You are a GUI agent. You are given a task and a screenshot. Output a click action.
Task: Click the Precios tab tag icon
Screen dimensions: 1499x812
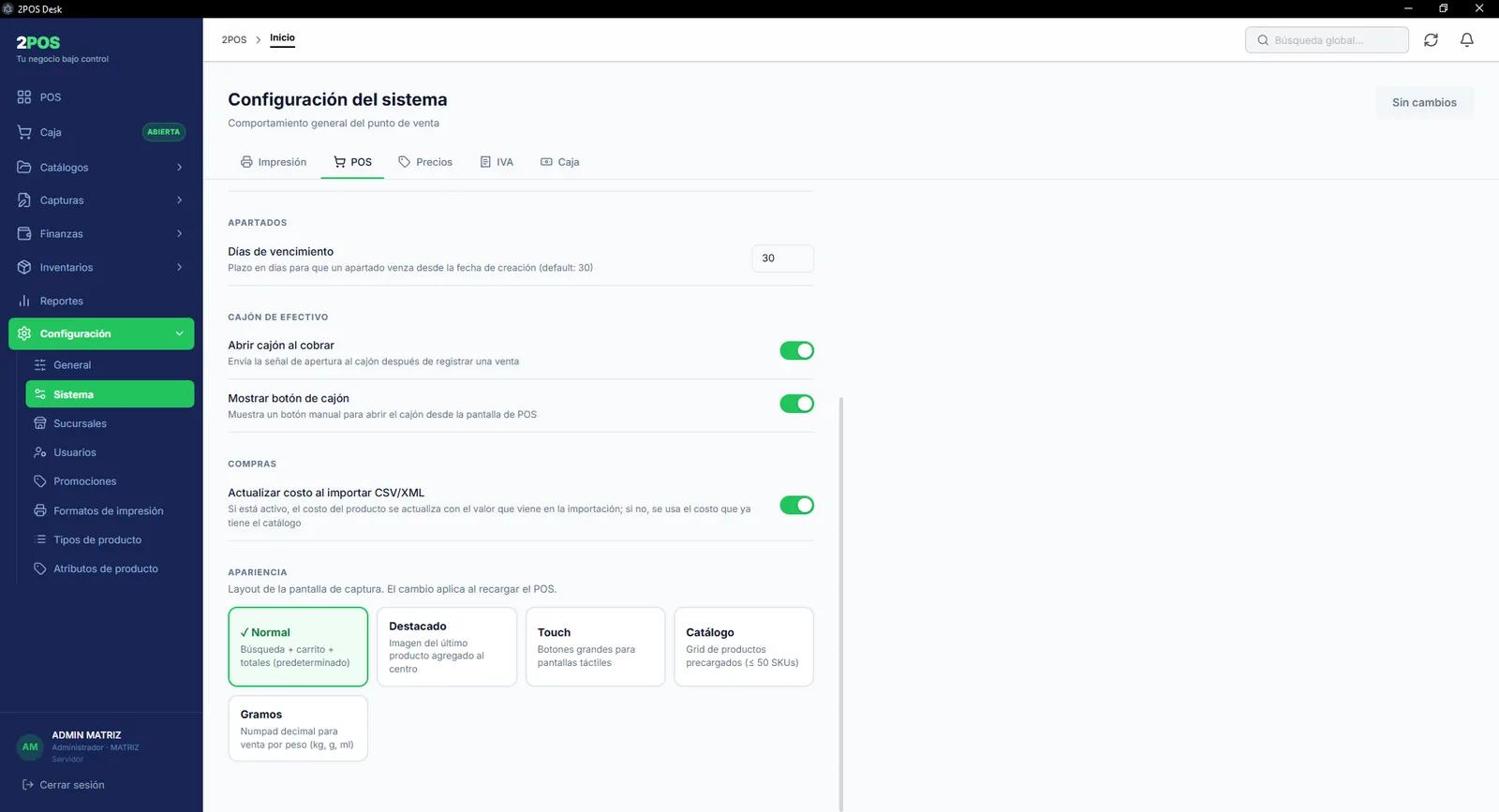(x=405, y=162)
